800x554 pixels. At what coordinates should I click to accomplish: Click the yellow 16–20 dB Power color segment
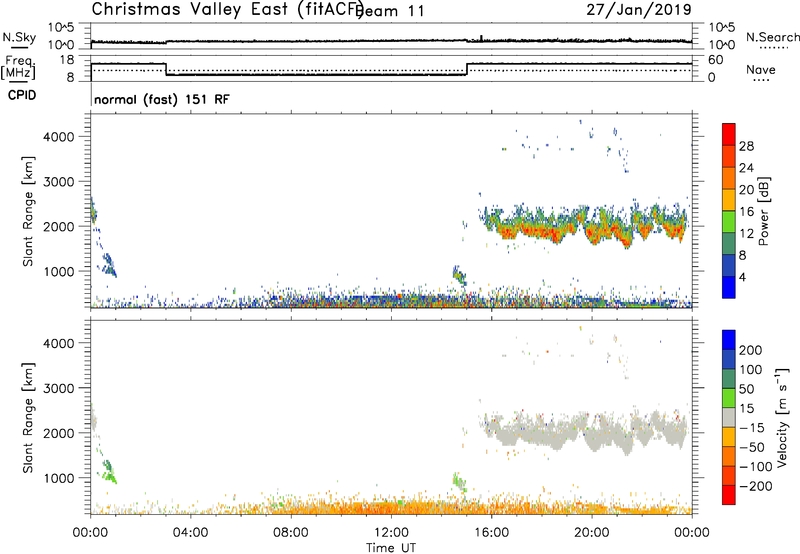[729, 199]
